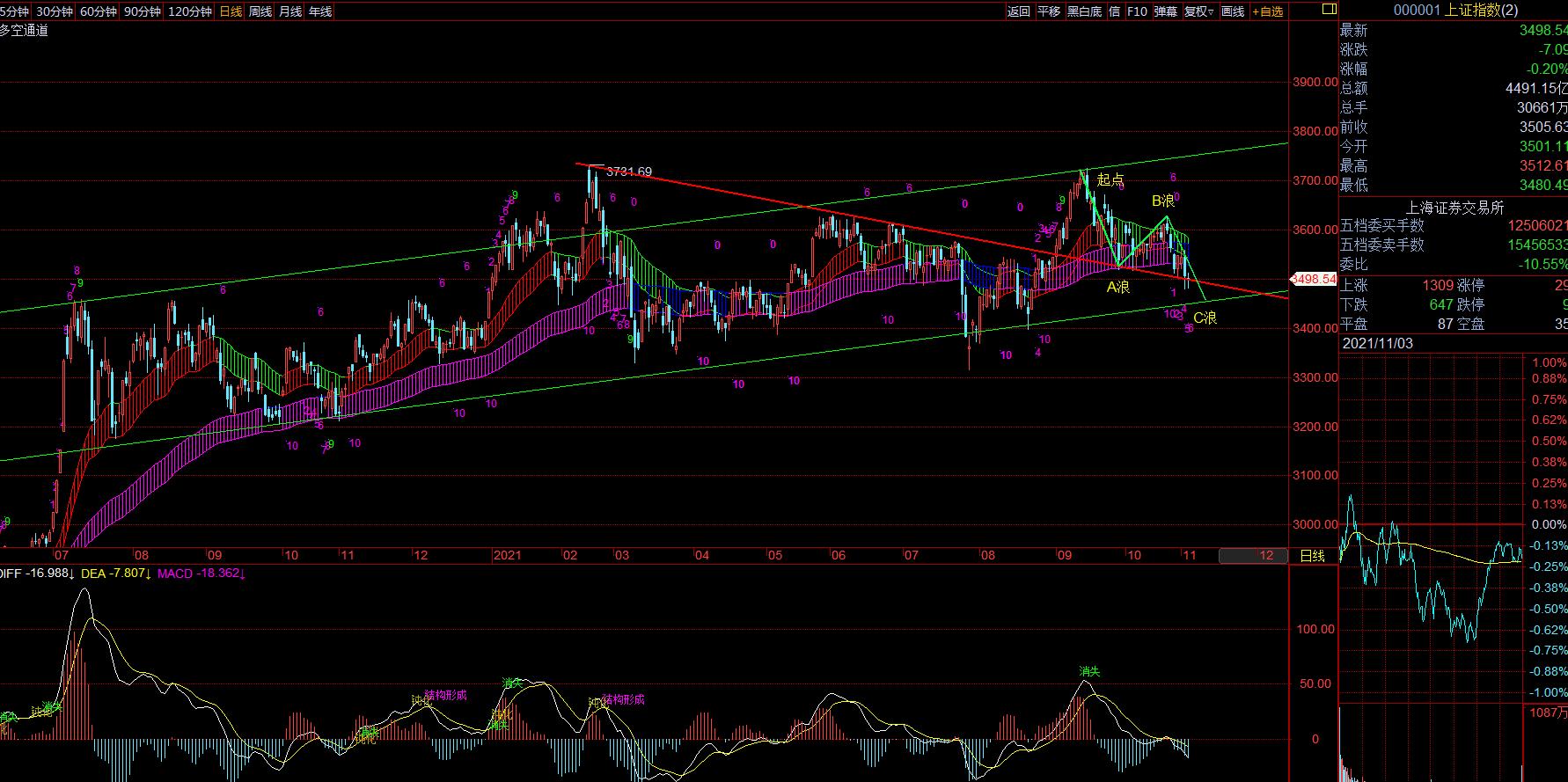Select the 年线 yearly period tab
The width and height of the screenshot is (1568, 782).
pos(319,11)
